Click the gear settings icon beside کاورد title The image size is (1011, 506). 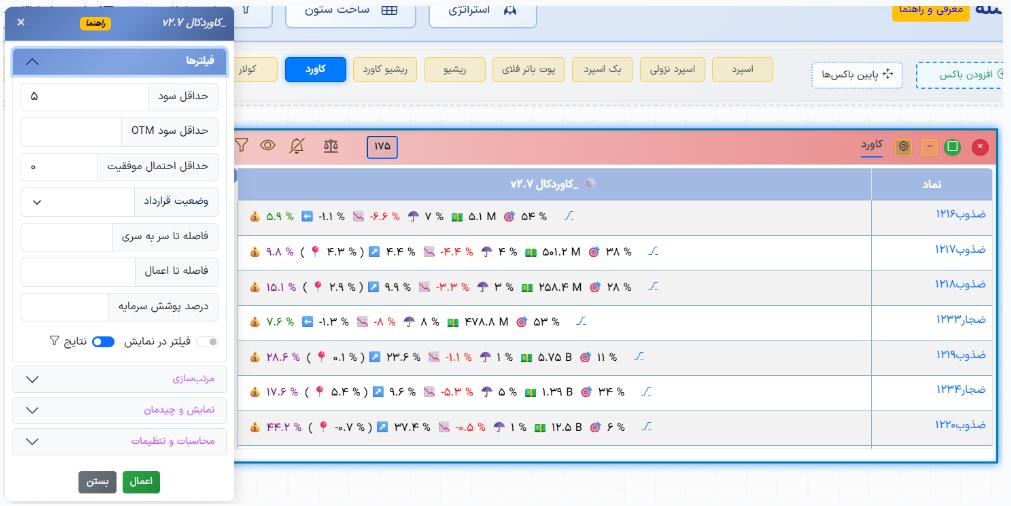[x=903, y=147]
